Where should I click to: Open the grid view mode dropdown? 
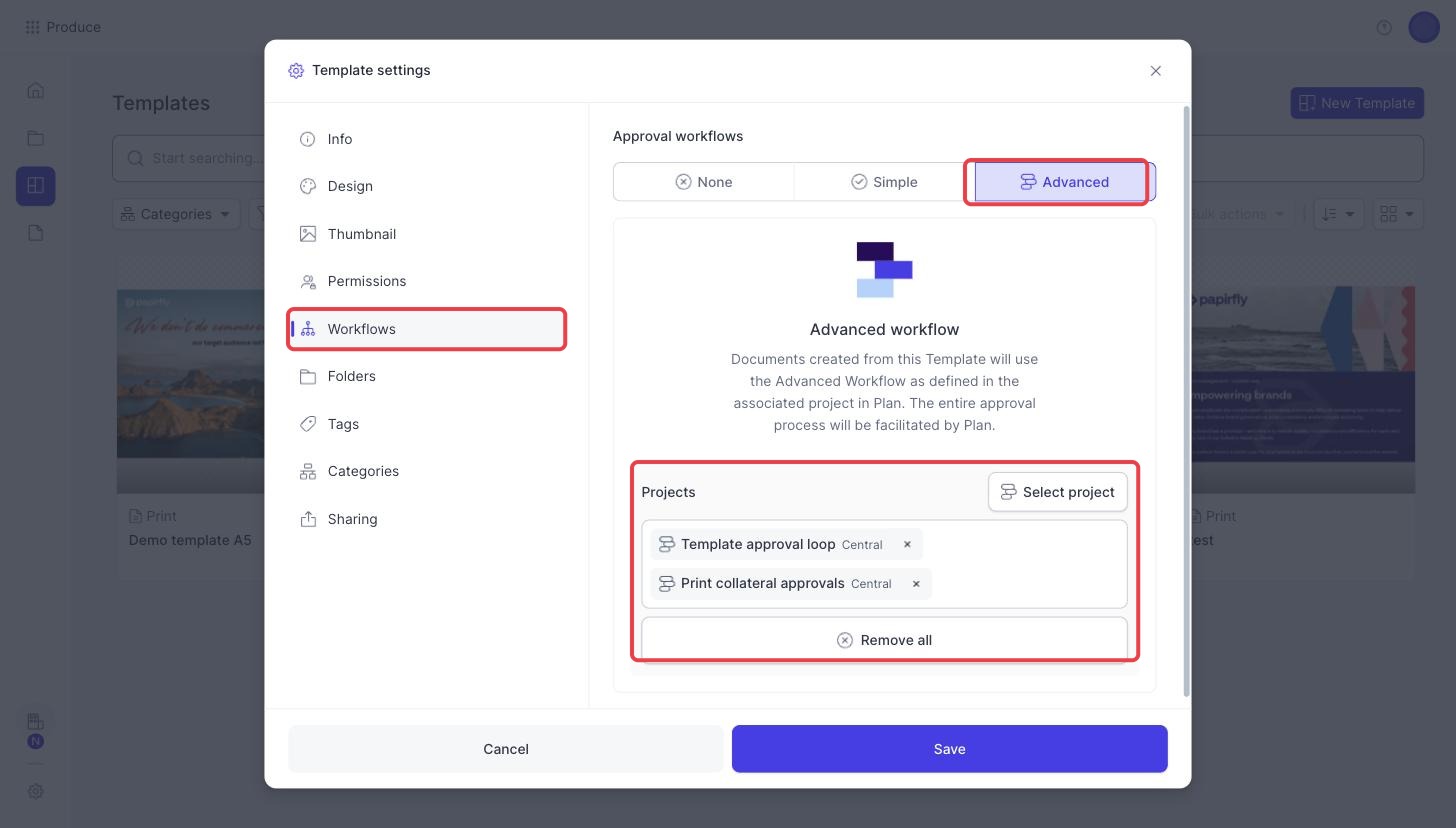pyautogui.click(x=1397, y=214)
